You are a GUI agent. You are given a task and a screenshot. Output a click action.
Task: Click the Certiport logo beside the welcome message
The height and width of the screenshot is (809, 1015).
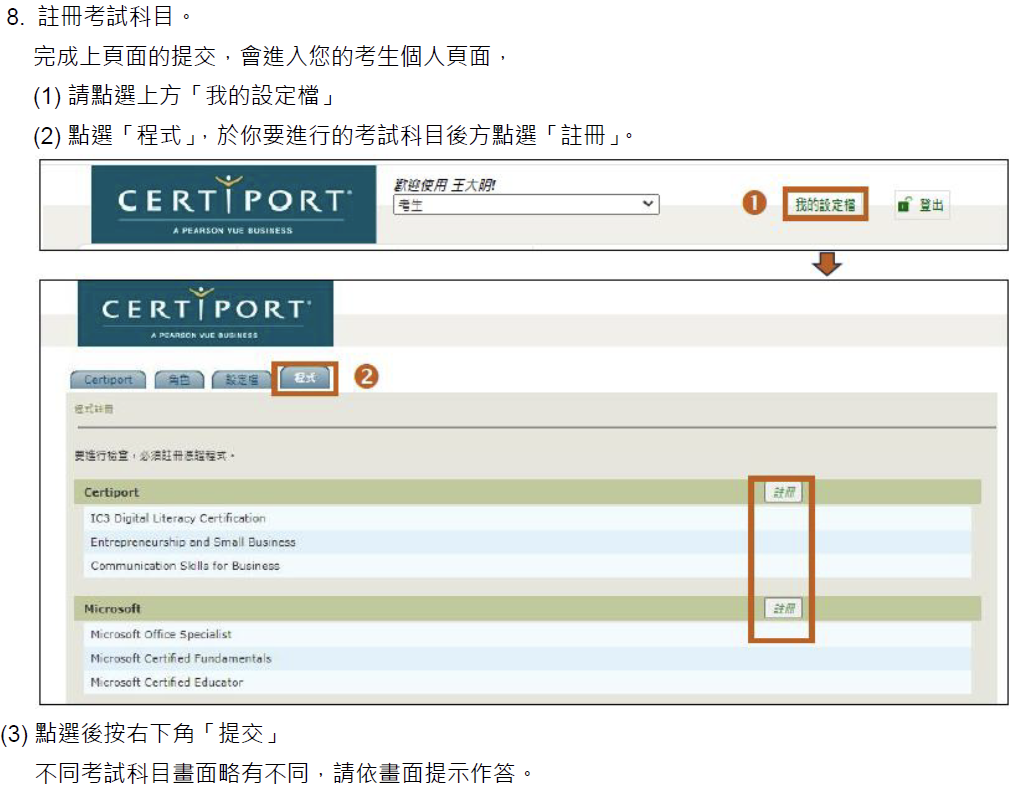pos(234,205)
